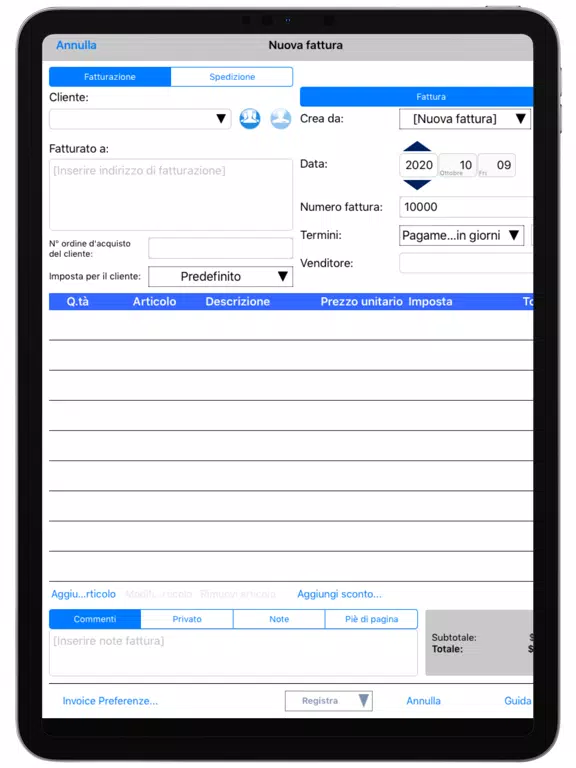Screen dimensions: 576x768
Task: Switch to the Spedizione tab
Action: pyautogui.click(x=232, y=77)
